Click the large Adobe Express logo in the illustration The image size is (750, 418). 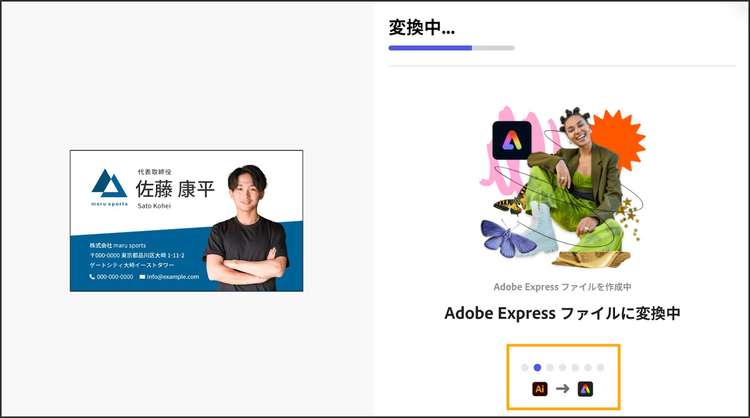click(x=512, y=140)
